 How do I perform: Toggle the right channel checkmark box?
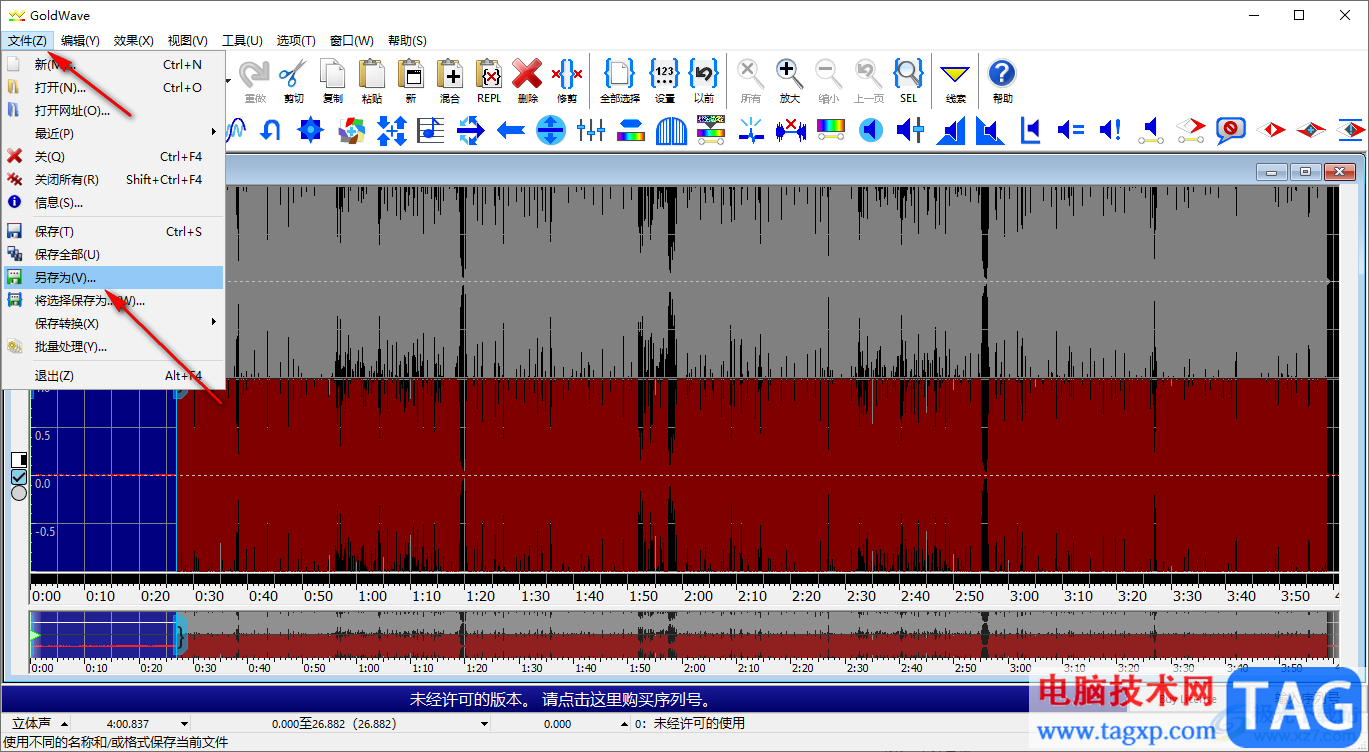click(x=19, y=476)
